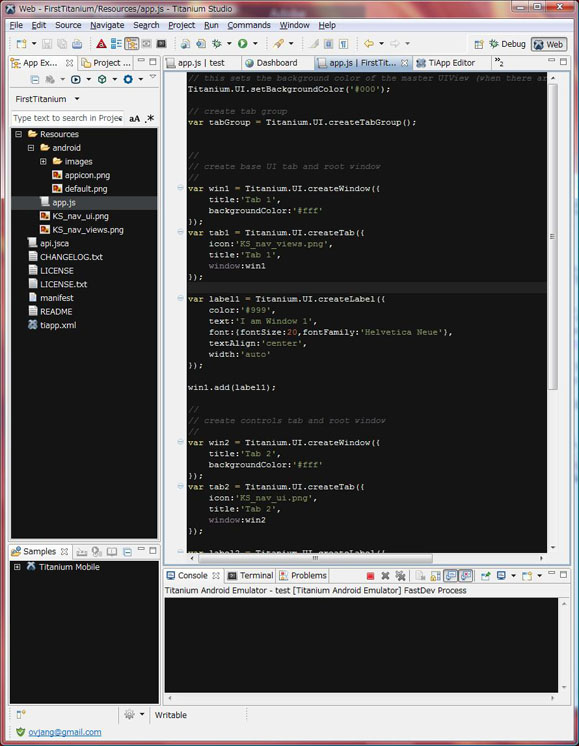Open the Commands menu
The width and height of the screenshot is (579, 746).
pos(249,25)
